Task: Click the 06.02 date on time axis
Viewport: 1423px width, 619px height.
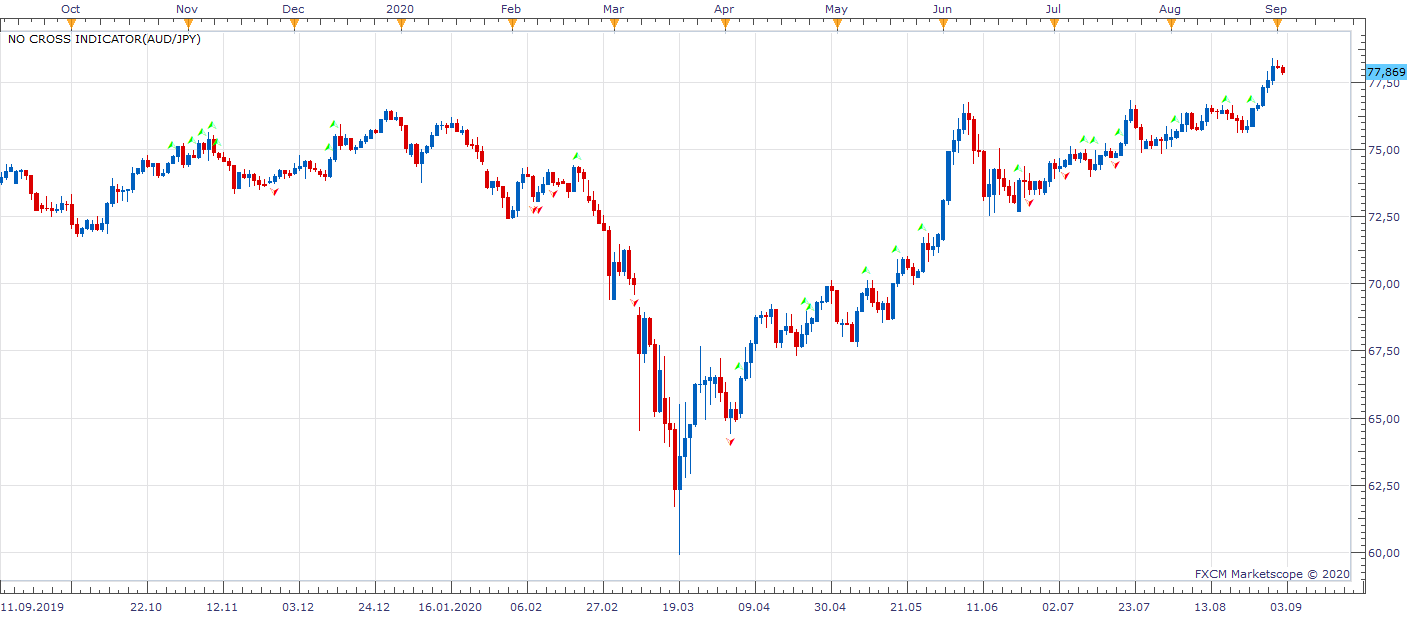Action: click(x=526, y=607)
